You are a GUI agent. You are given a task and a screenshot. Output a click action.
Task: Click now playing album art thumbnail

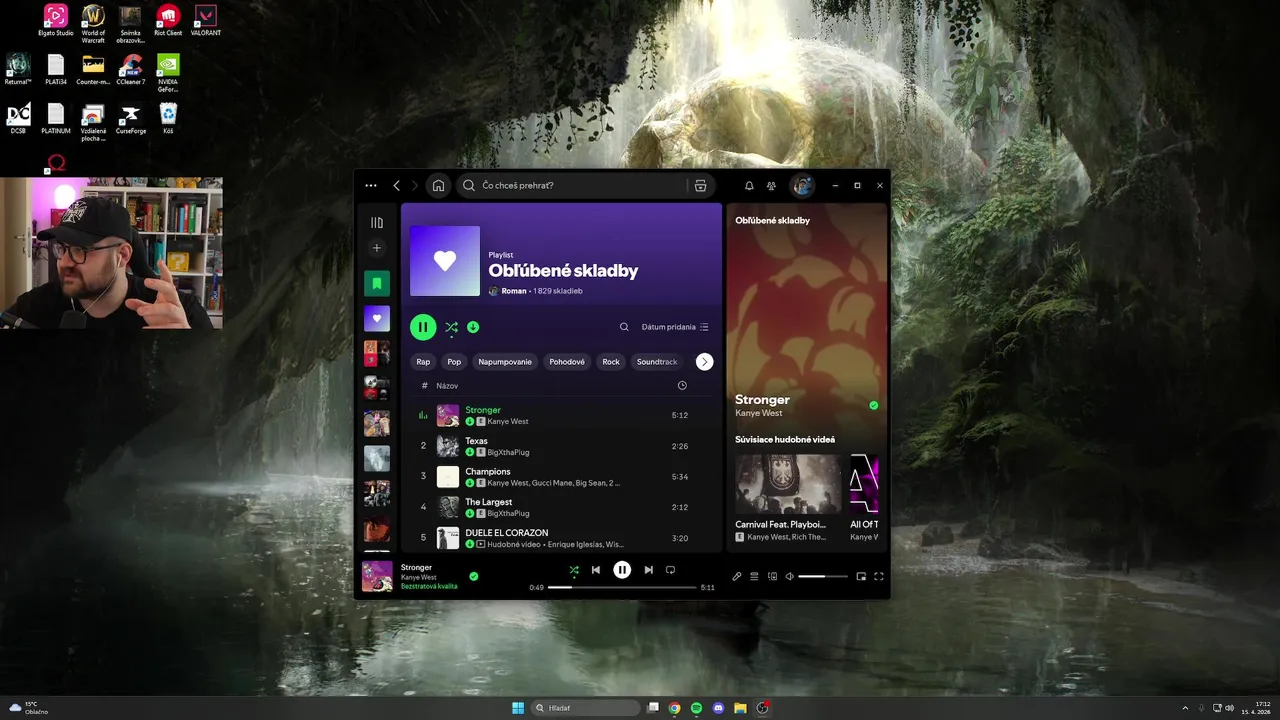pyautogui.click(x=377, y=576)
